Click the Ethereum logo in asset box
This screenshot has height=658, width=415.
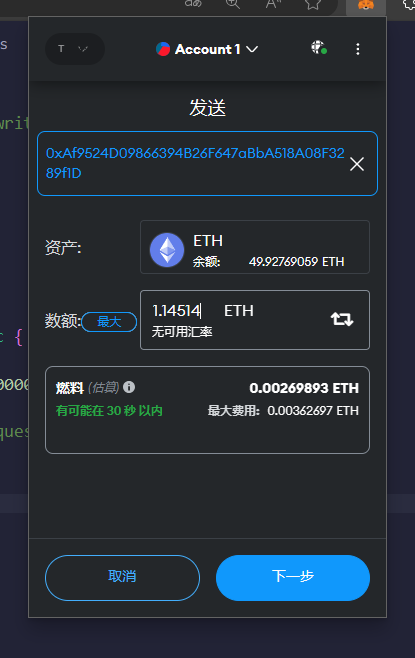[167, 250]
